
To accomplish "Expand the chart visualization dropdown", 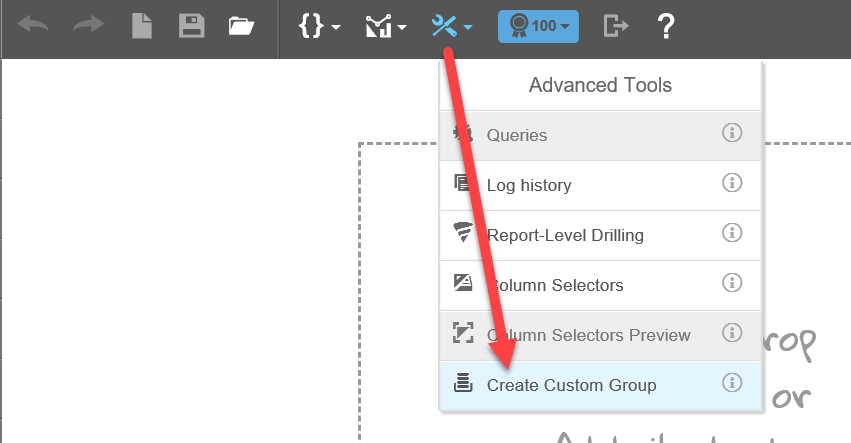I will tap(386, 26).
